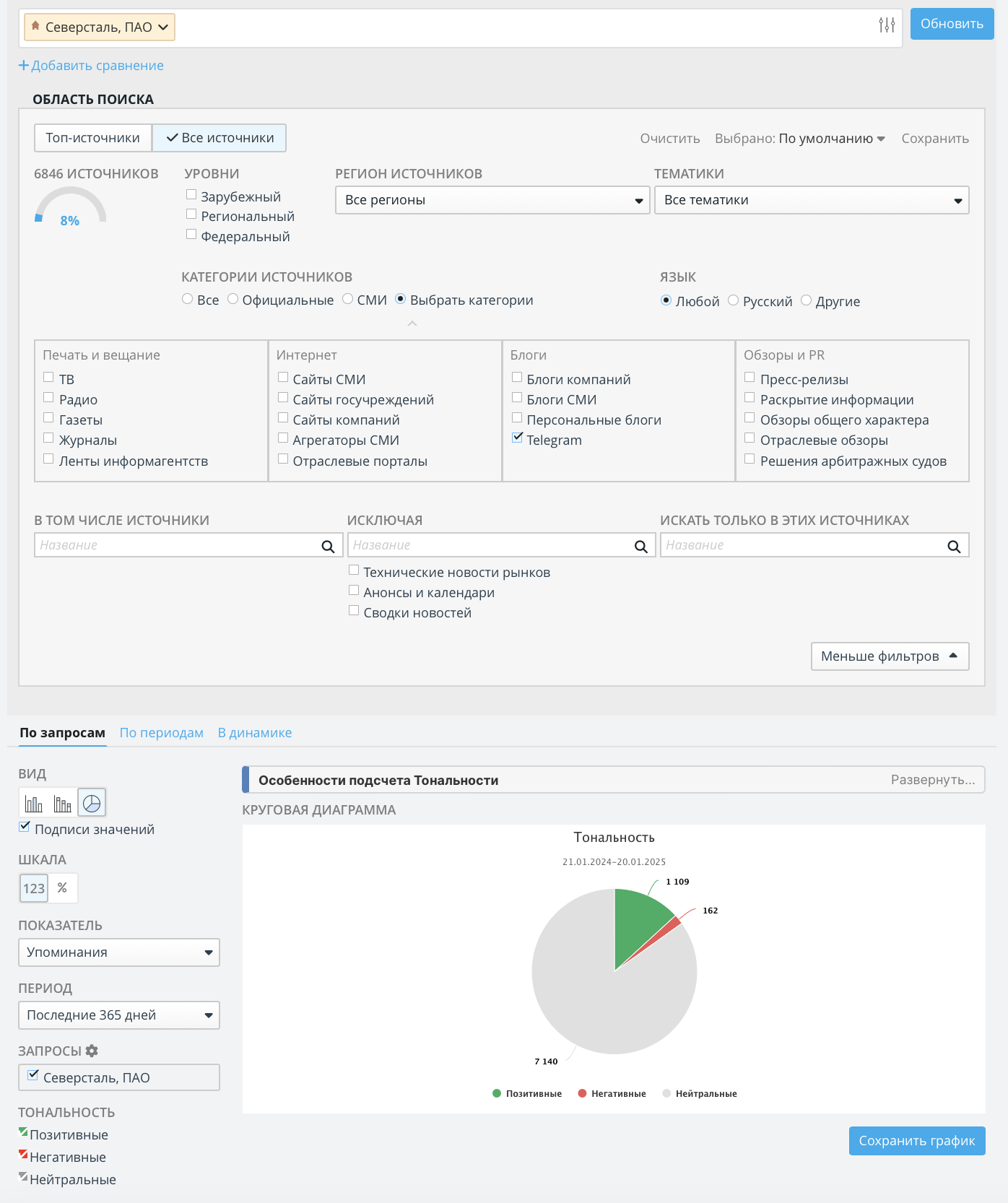Select the Все источники tab

(x=220, y=138)
